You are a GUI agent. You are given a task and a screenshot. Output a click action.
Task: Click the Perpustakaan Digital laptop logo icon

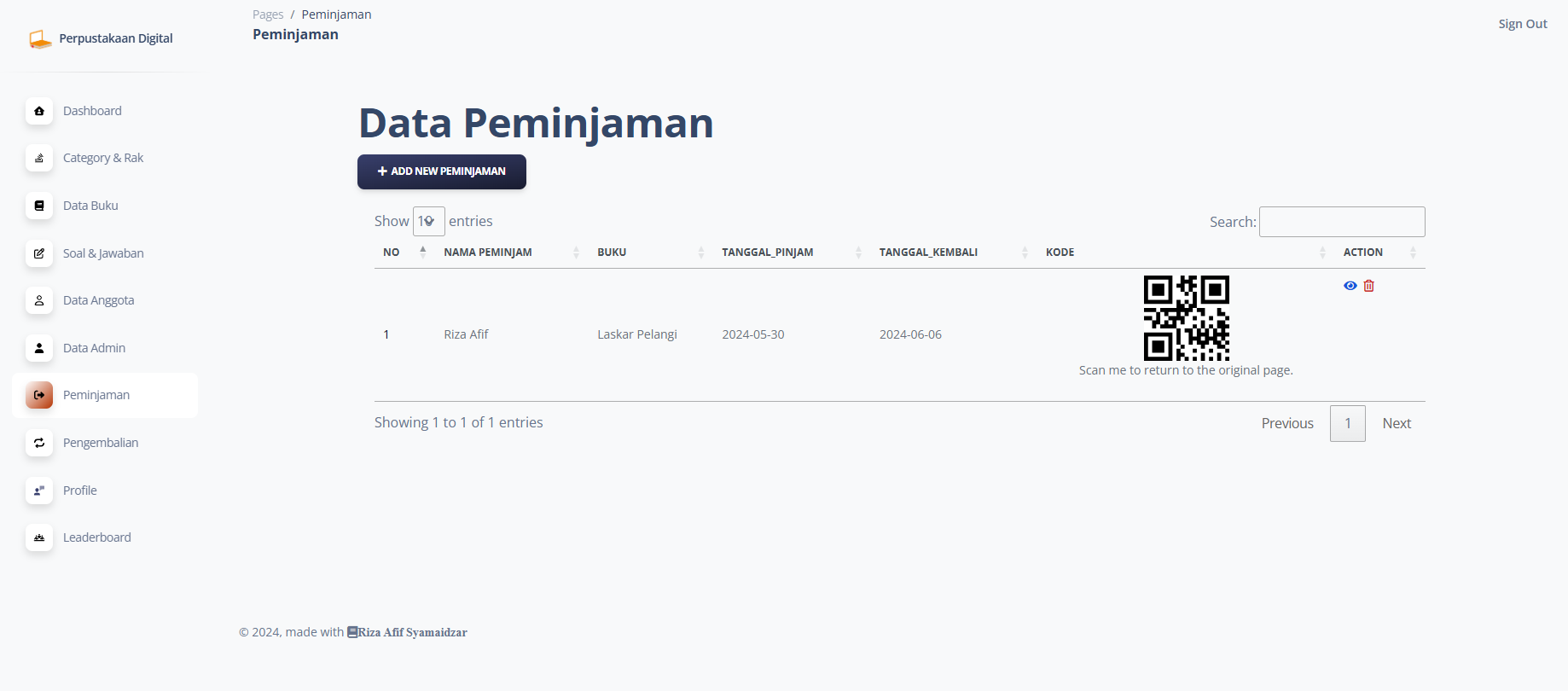40,39
